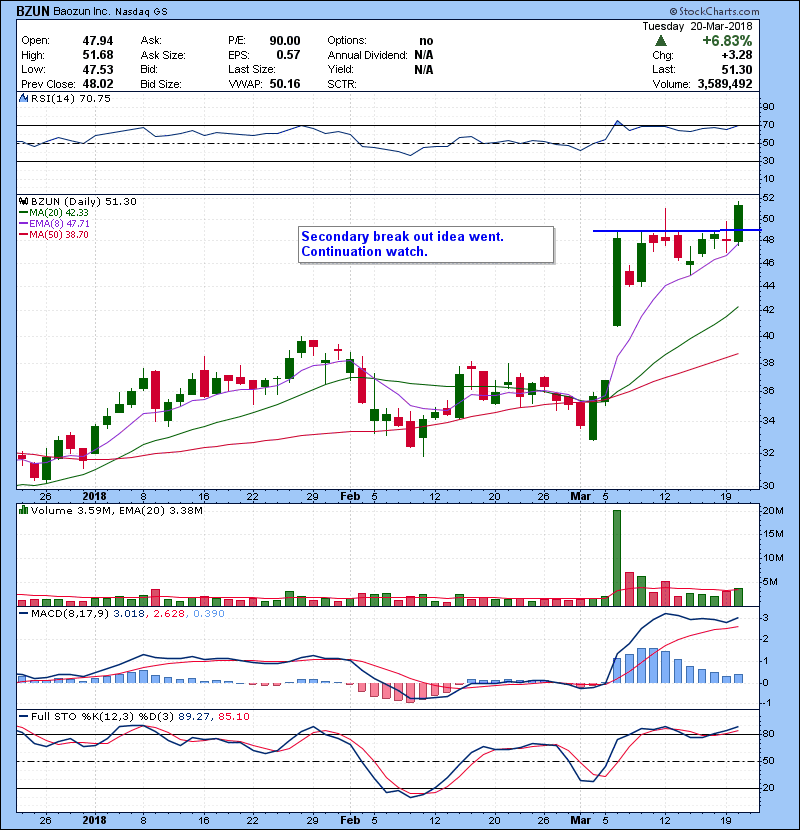Click the 90 label on RSI axis
This screenshot has width=800, height=830.
768,107
